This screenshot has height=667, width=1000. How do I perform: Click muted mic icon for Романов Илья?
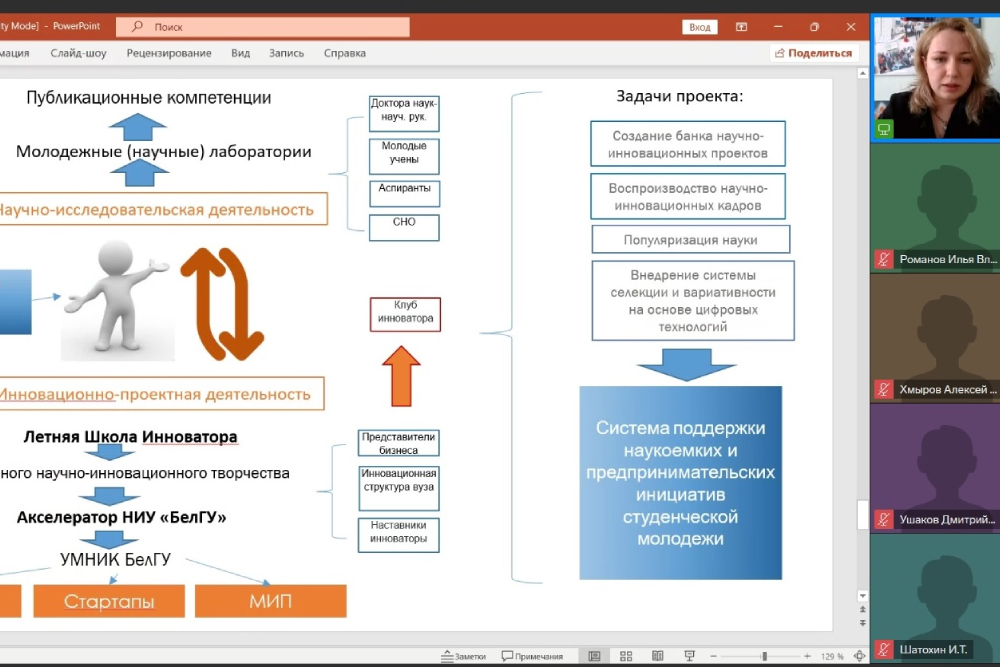click(x=883, y=259)
